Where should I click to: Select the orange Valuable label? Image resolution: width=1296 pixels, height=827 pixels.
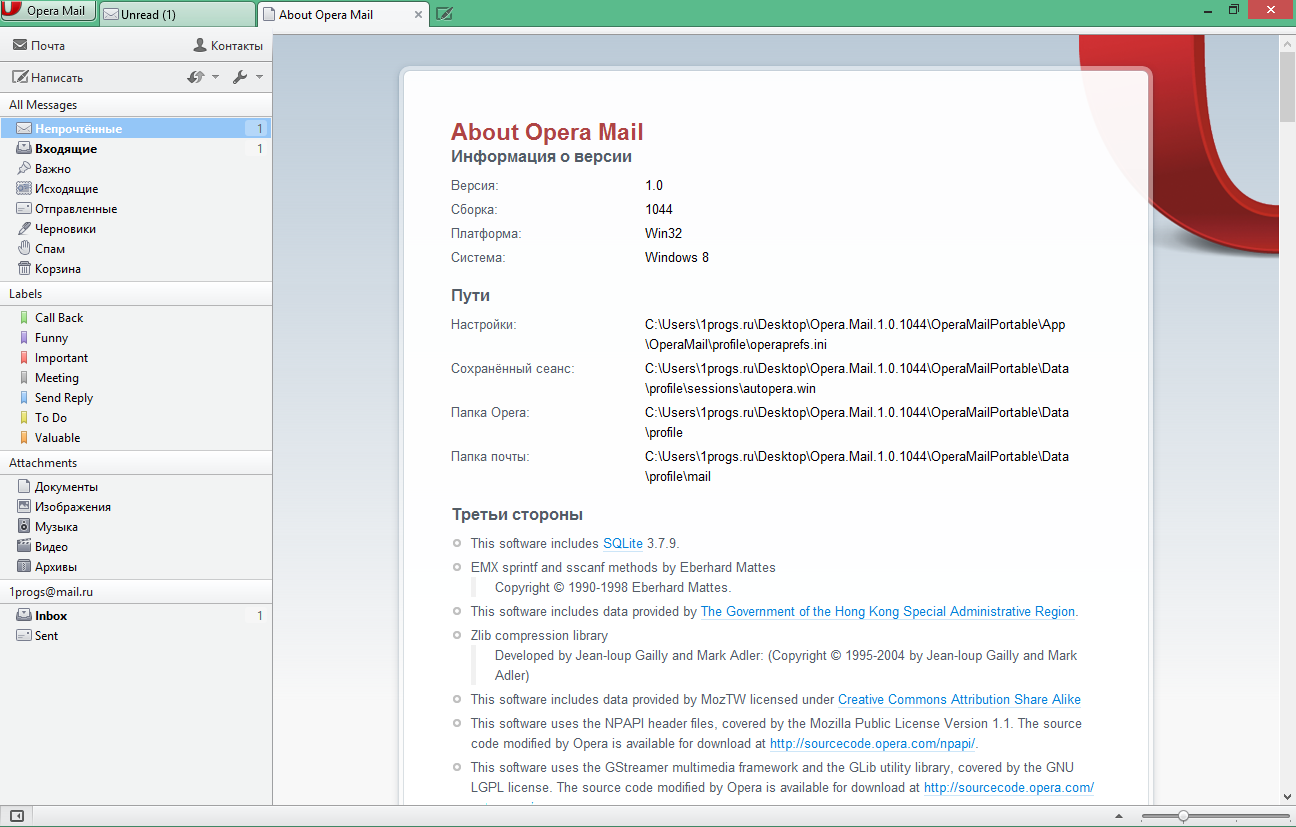tap(136, 438)
